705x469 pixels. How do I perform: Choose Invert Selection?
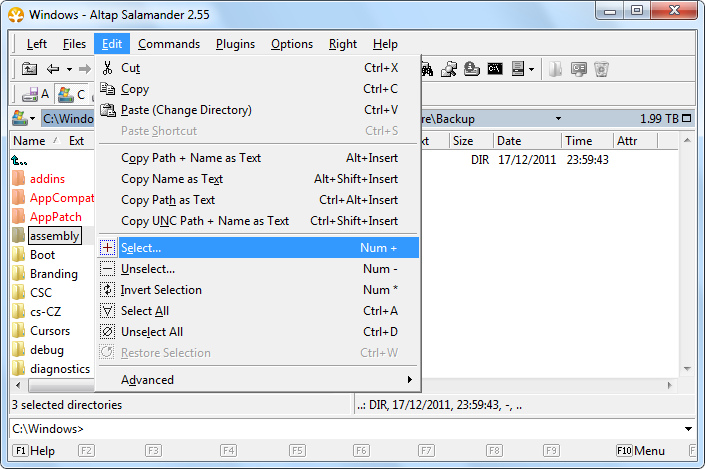click(x=259, y=290)
